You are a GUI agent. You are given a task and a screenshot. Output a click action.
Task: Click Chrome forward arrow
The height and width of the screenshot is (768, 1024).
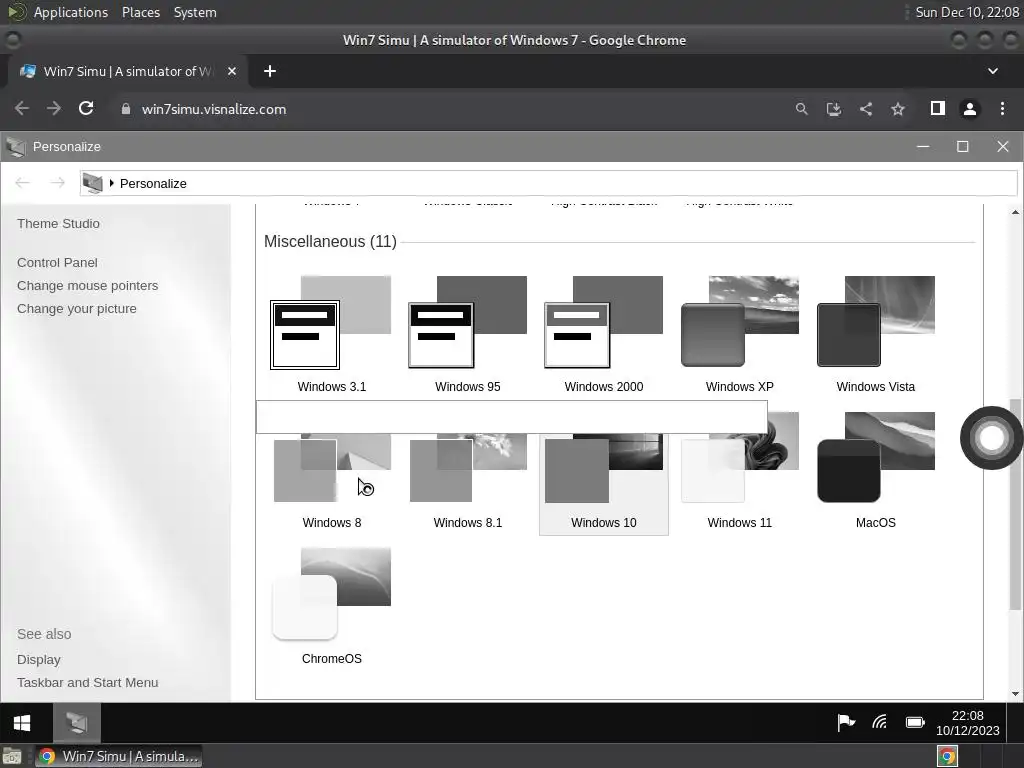coord(54,108)
